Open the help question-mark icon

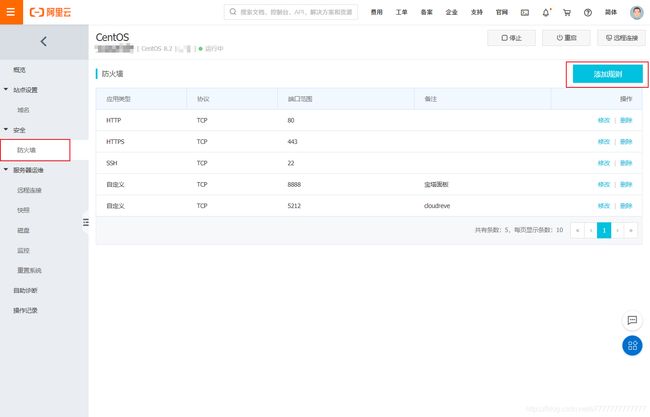click(588, 12)
